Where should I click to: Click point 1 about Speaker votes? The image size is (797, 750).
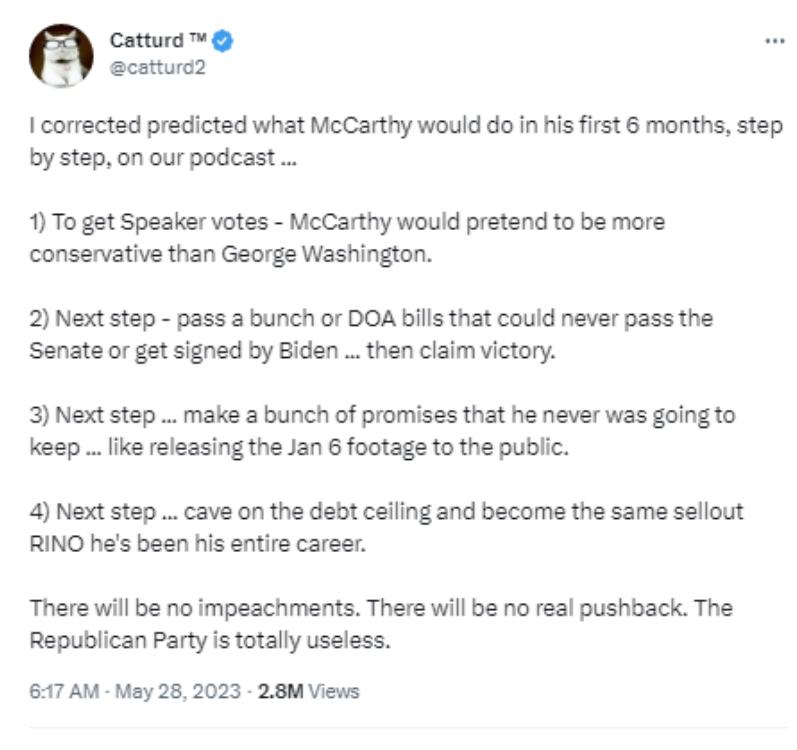(x=347, y=238)
